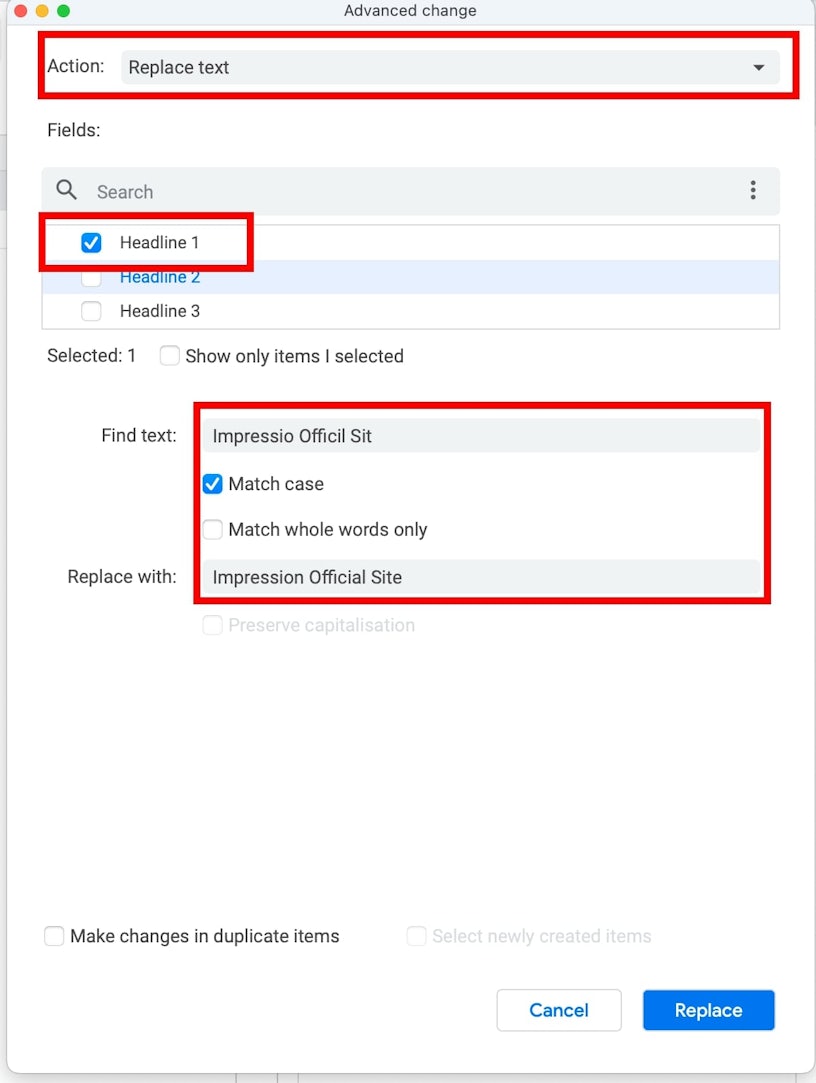Toggle Show only items I selected
Image resolution: width=816 pixels, height=1083 pixels.
point(170,356)
